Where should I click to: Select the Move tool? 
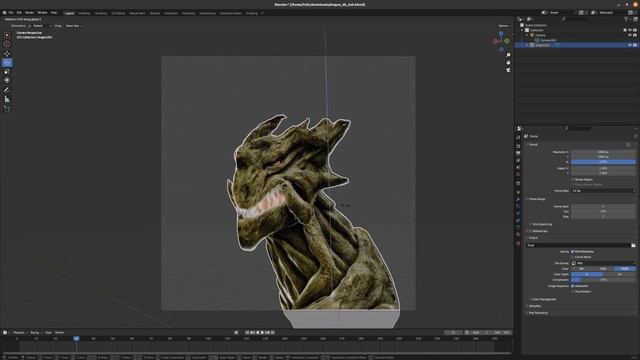7,53
